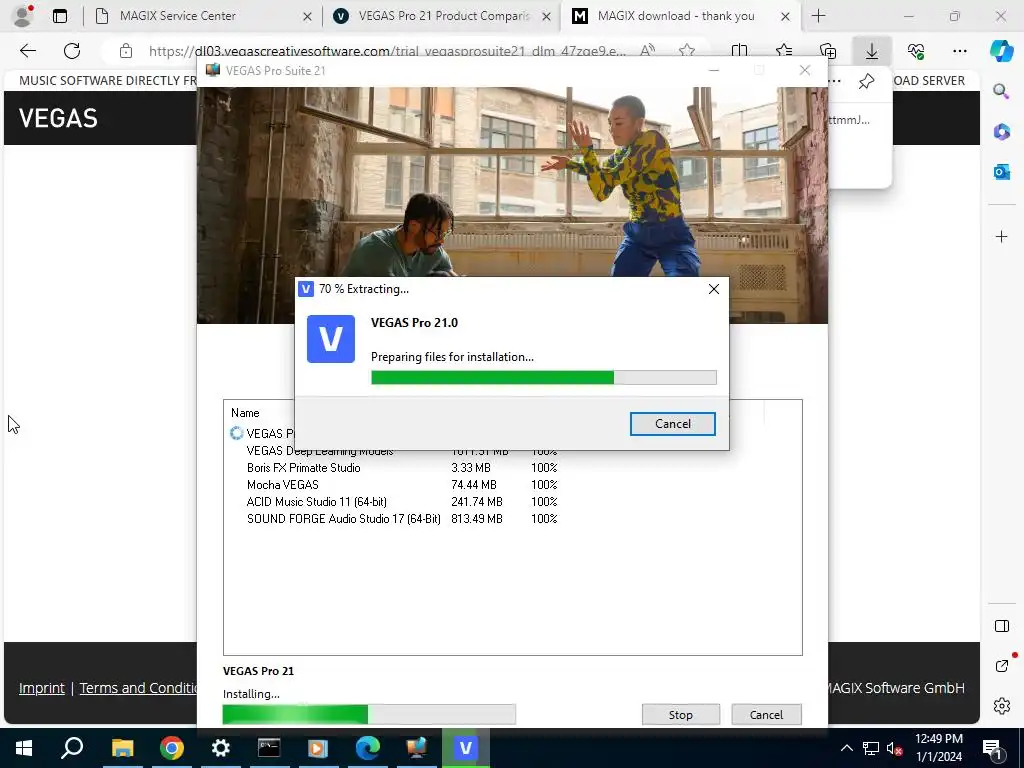The height and width of the screenshot is (768, 1024).
Task: Stop the VEGAS Pro Suite installation
Action: (680, 714)
